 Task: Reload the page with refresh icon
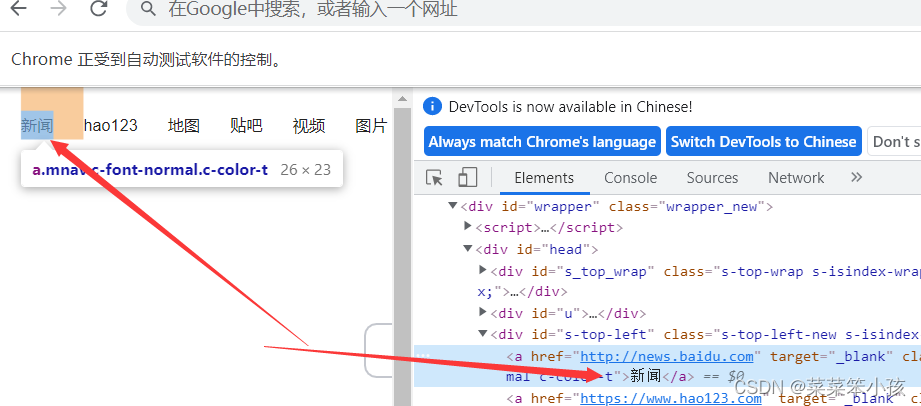point(99,8)
